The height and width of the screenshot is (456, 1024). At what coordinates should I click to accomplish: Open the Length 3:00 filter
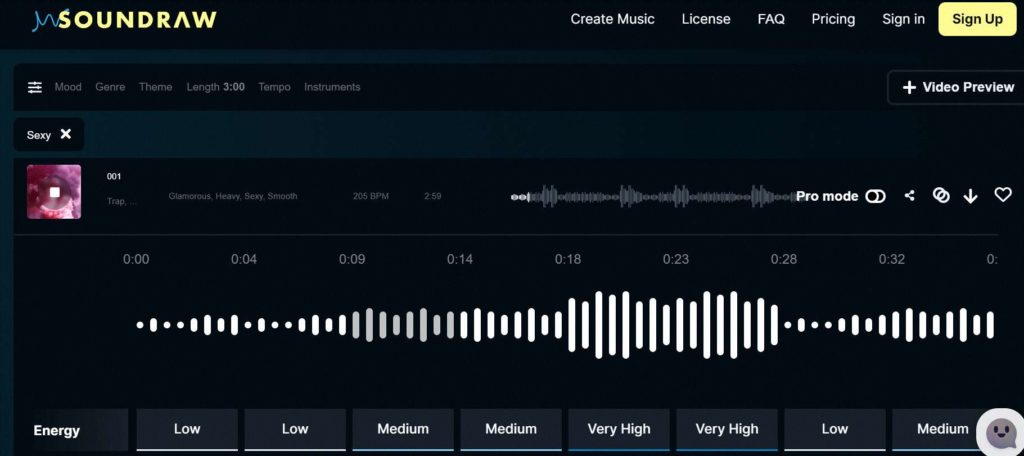pyautogui.click(x=216, y=87)
